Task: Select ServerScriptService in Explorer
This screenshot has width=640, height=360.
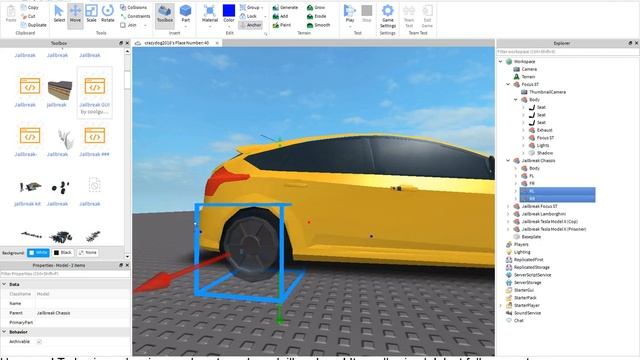Action: (x=532, y=275)
